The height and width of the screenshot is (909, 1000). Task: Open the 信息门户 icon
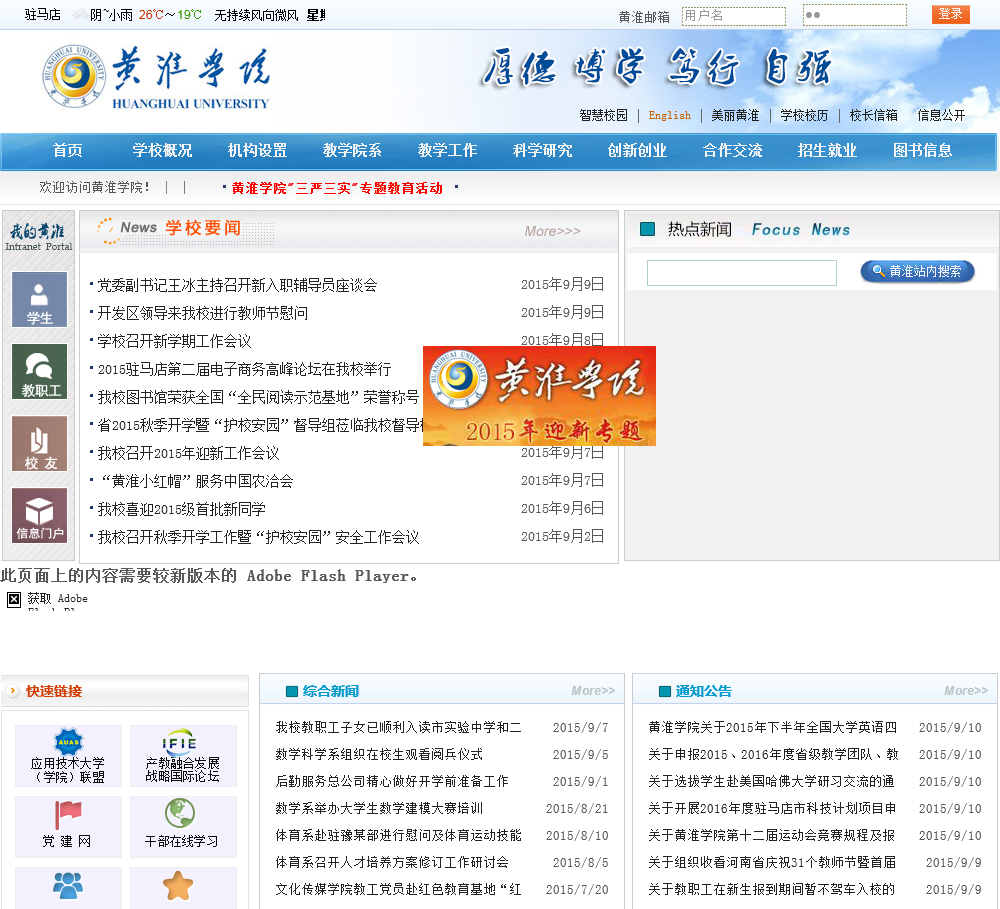39,515
